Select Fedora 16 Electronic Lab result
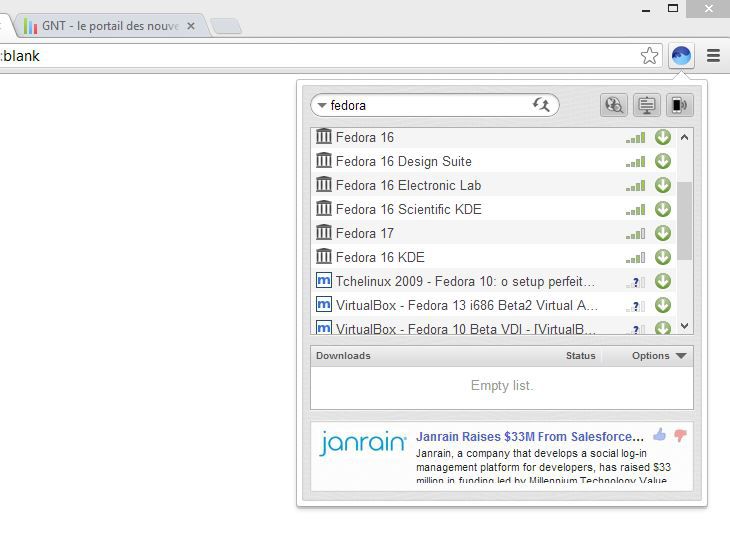The height and width of the screenshot is (555, 730). click(x=493, y=185)
